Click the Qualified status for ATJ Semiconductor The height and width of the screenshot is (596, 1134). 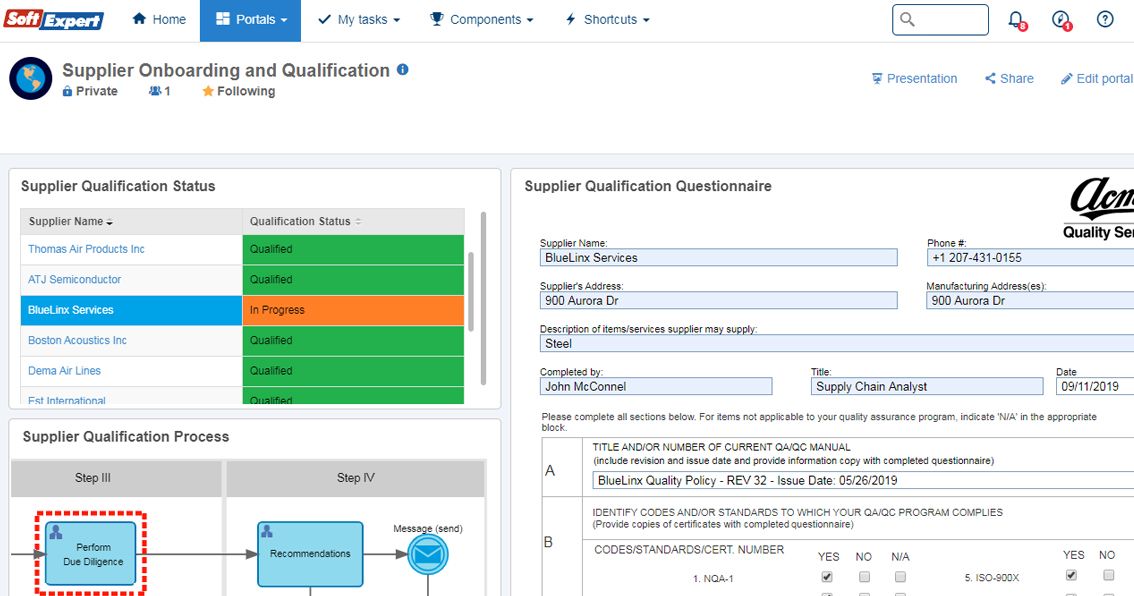click(353, 279)
